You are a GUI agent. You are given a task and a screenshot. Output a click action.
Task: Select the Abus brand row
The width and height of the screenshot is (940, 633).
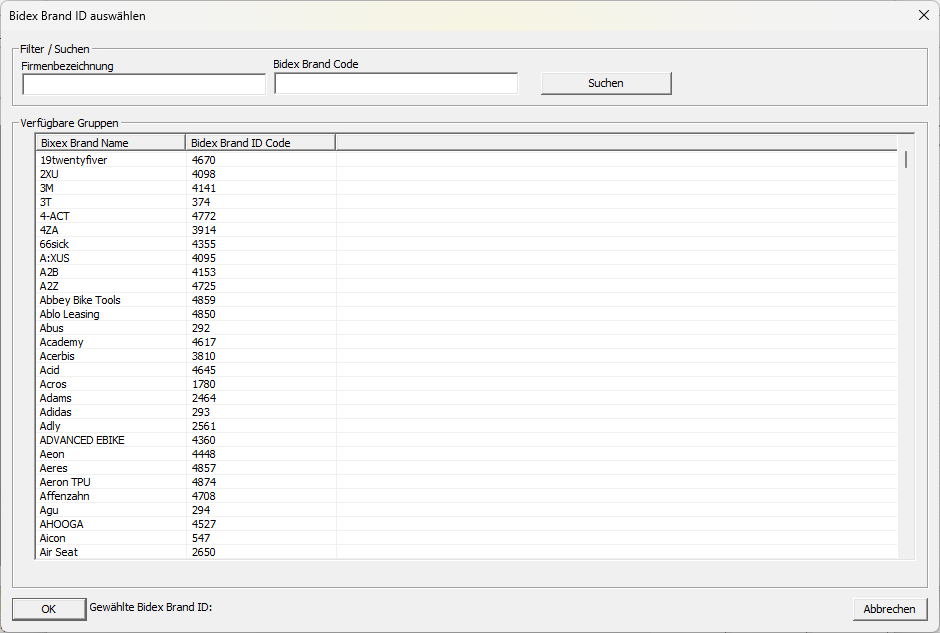pyautogui.click(x=466, y=328)
